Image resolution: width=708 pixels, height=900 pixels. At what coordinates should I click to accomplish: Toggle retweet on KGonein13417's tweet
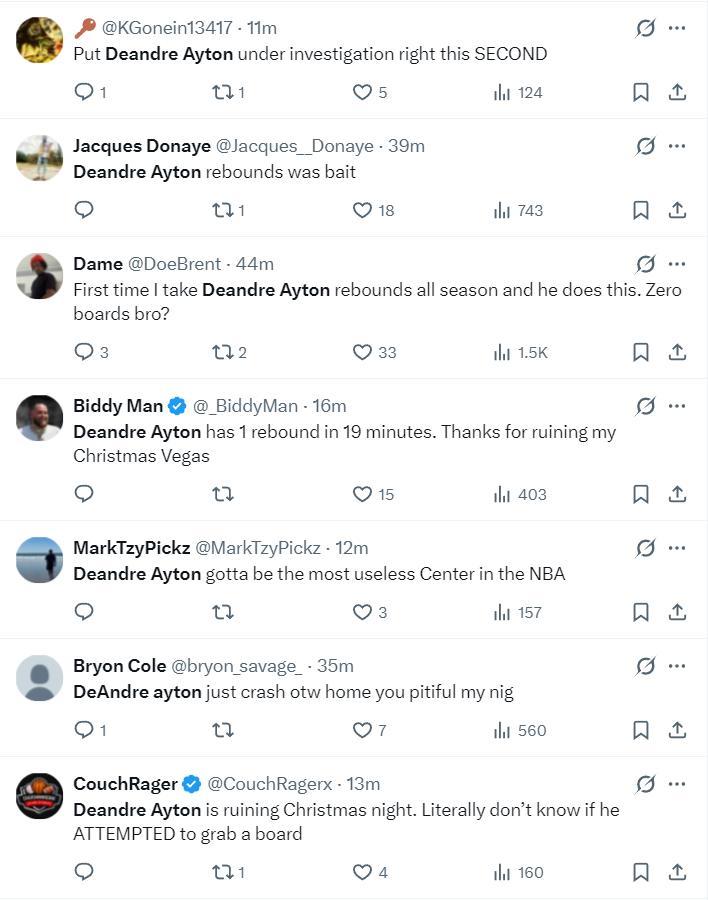coord(222,92)
